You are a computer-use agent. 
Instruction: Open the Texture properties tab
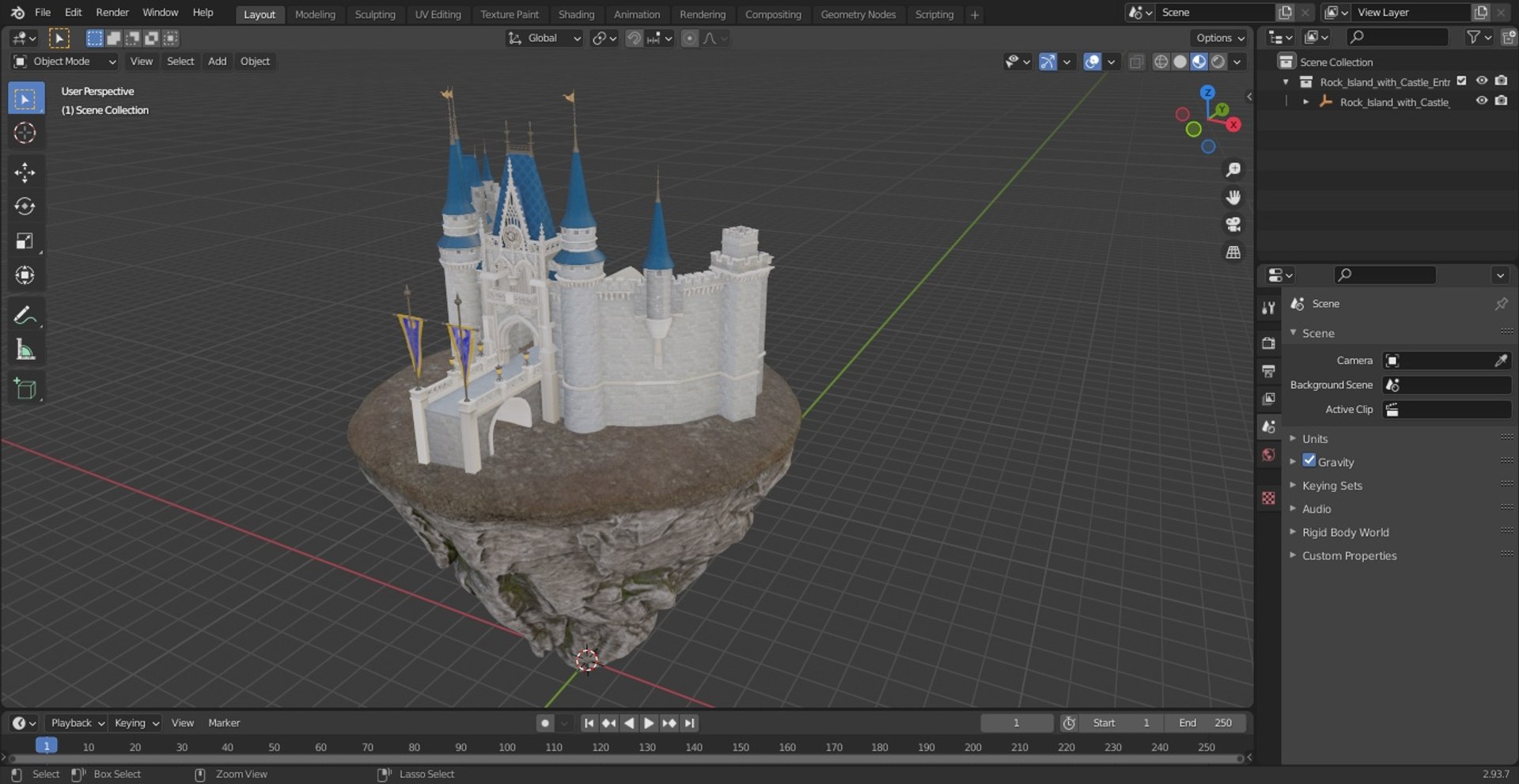[1268, 498]
